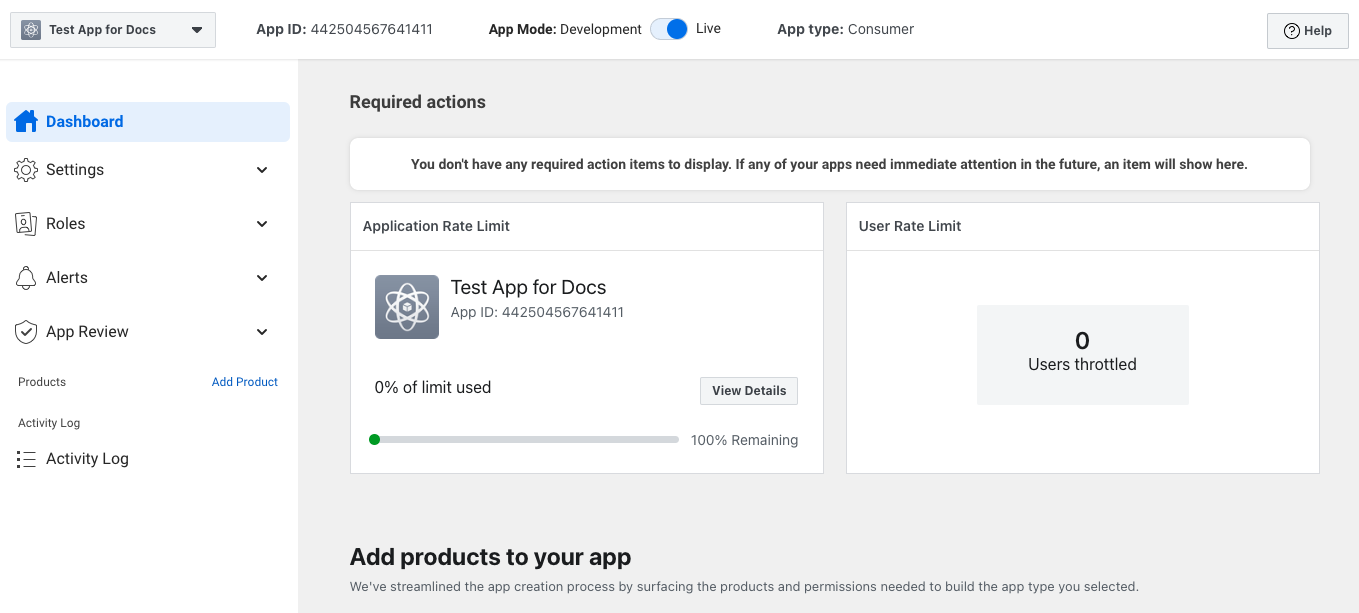This screenshot has height=613, width=1359.
Task: Click the 100% Remaining text
Action: pyautogui.click(x=745, y=440)
